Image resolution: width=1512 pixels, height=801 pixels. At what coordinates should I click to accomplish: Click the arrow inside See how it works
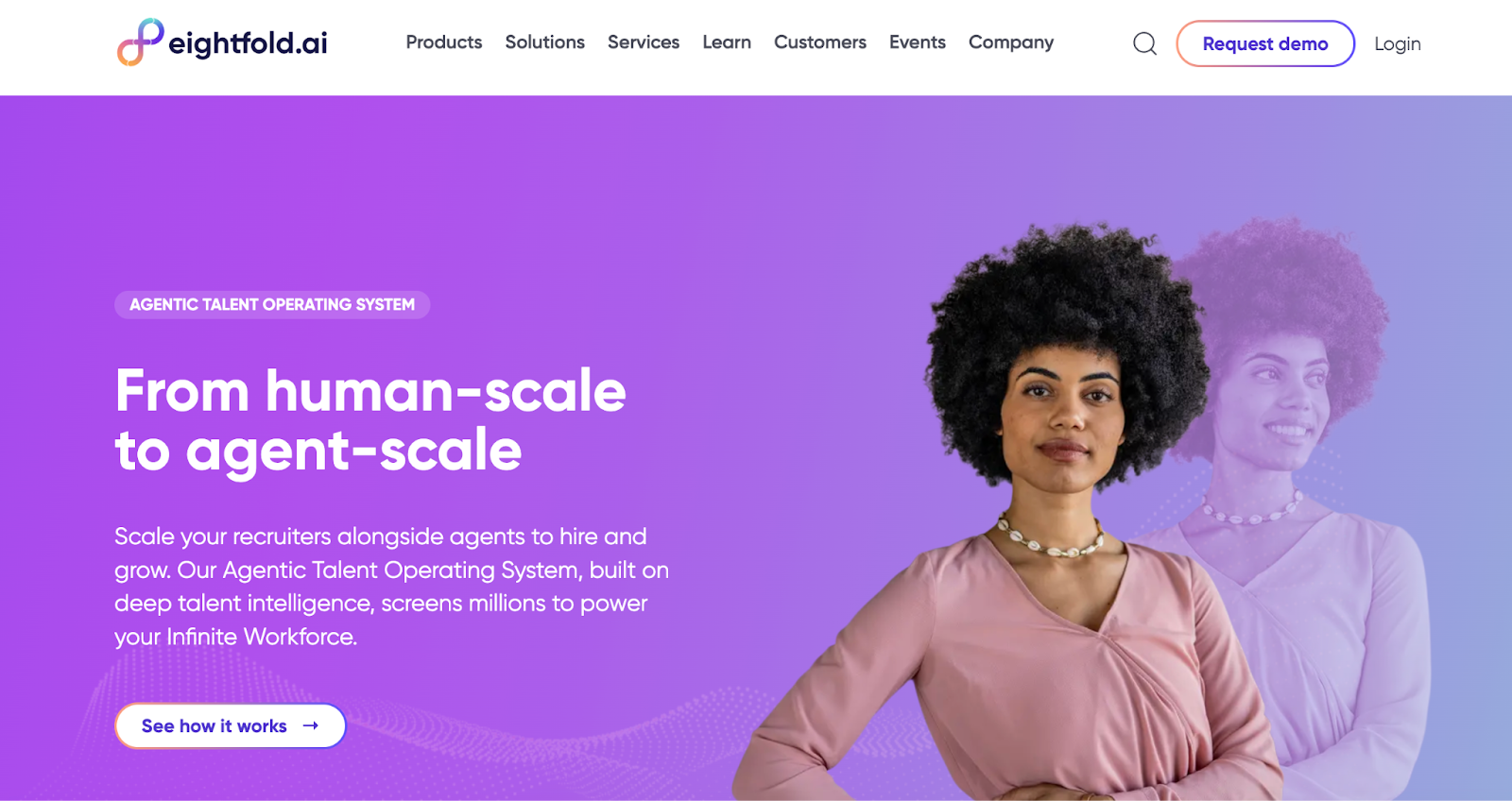coord(311,725)
